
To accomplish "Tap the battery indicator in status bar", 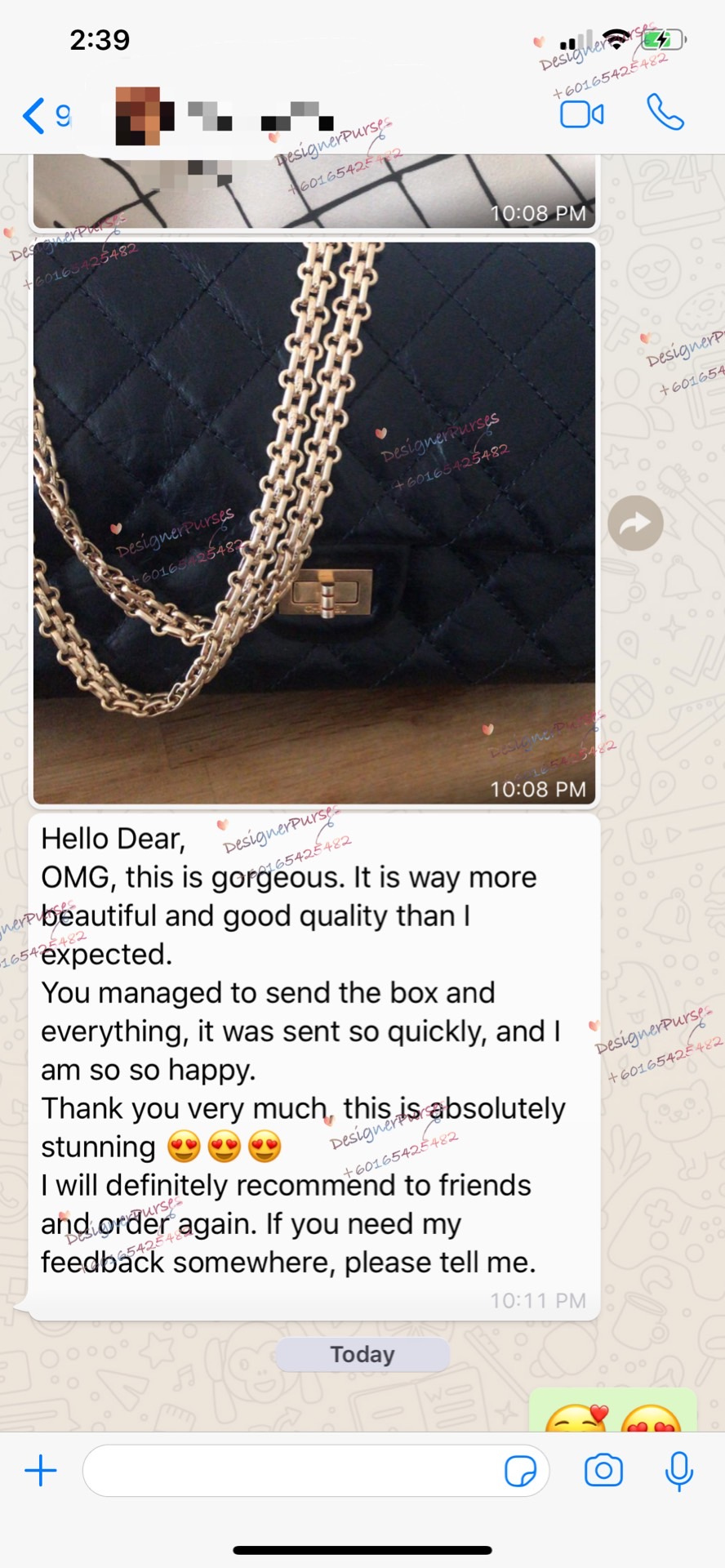I will click(x=663, y=39).
